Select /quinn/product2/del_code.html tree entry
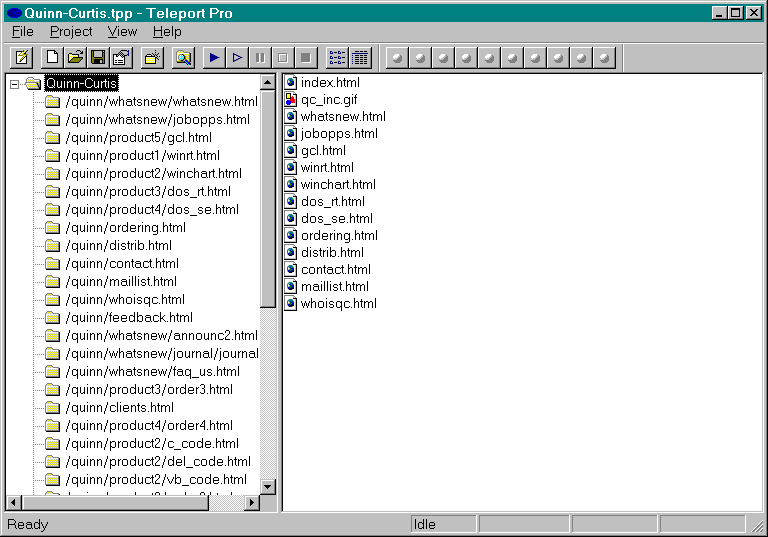The image size is (768, 537). point(158,462)
